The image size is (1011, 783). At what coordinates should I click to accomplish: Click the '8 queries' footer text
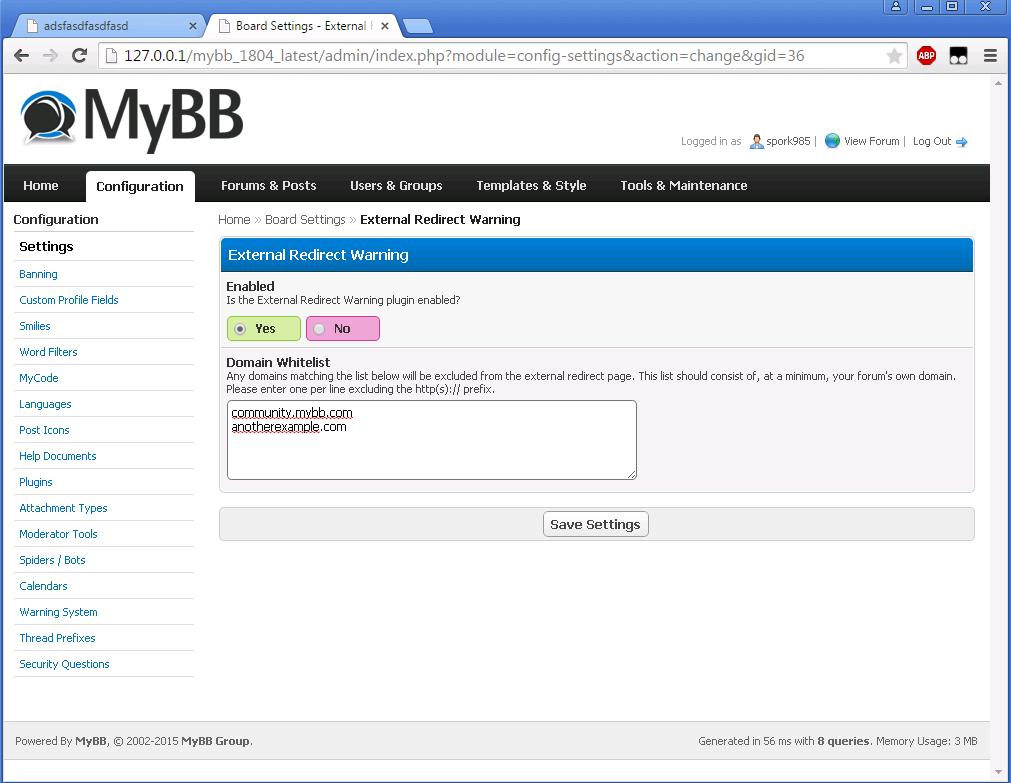(843, 741)
